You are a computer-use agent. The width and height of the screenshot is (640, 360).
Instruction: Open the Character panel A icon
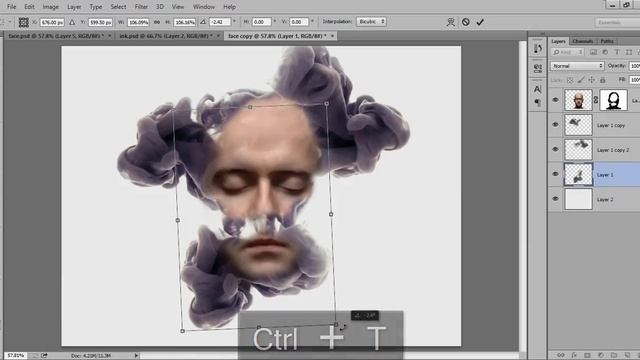point(538,89)
